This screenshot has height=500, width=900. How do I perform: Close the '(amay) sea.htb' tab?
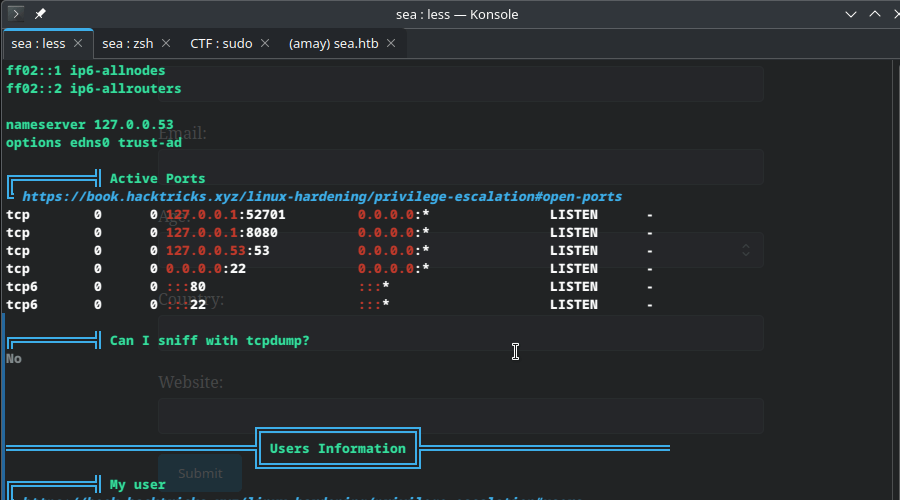[x=391, y=44]
